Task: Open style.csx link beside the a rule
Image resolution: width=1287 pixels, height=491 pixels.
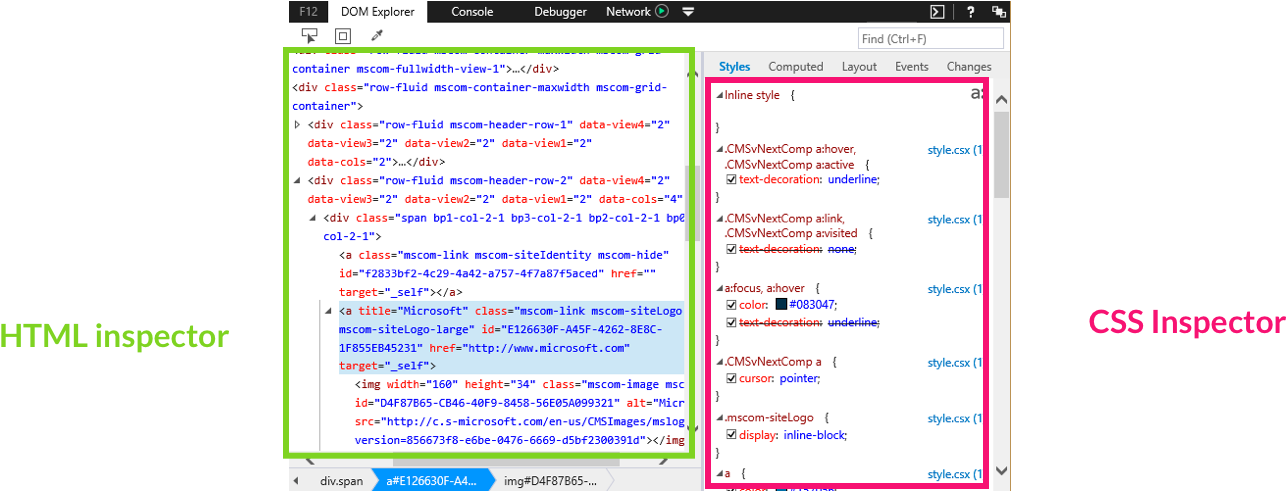Action: point(955,474)
